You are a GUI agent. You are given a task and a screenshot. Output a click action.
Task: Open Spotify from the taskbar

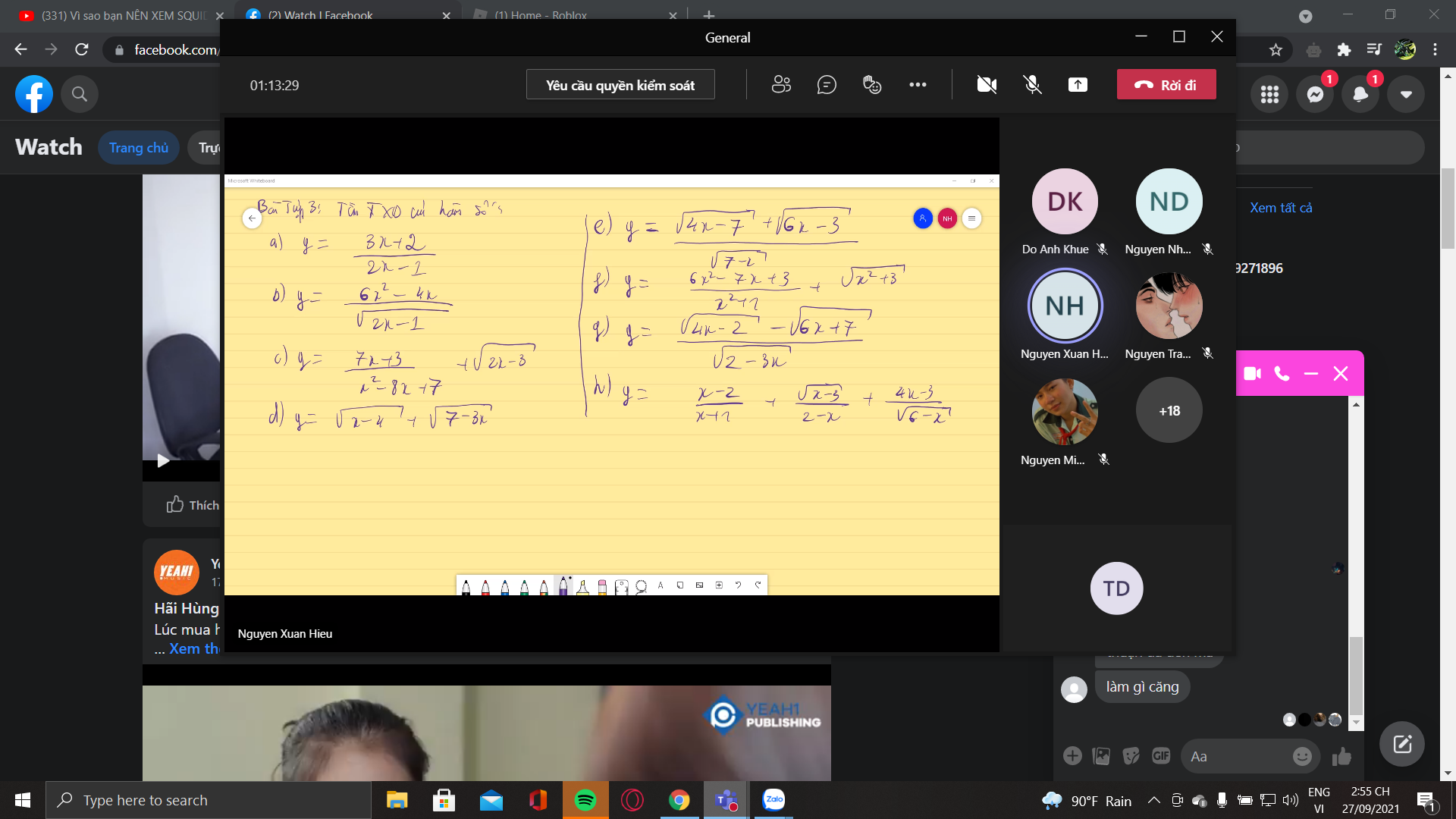click(x=585, y=800)
